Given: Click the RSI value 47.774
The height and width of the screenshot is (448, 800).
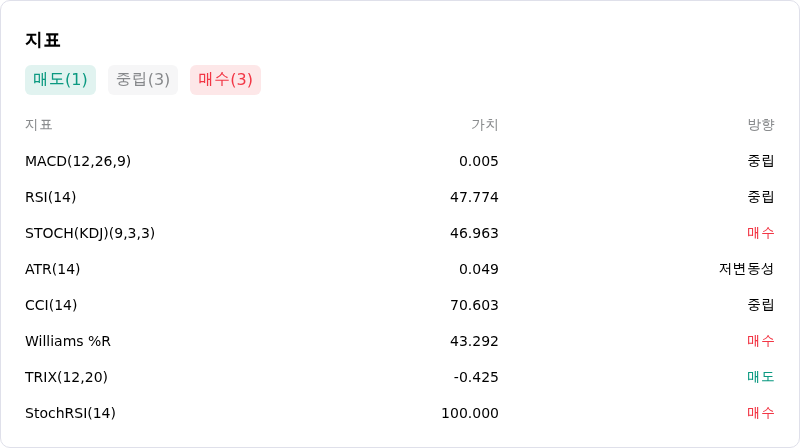Looking at the screenshot, I should tap(474, 197).
